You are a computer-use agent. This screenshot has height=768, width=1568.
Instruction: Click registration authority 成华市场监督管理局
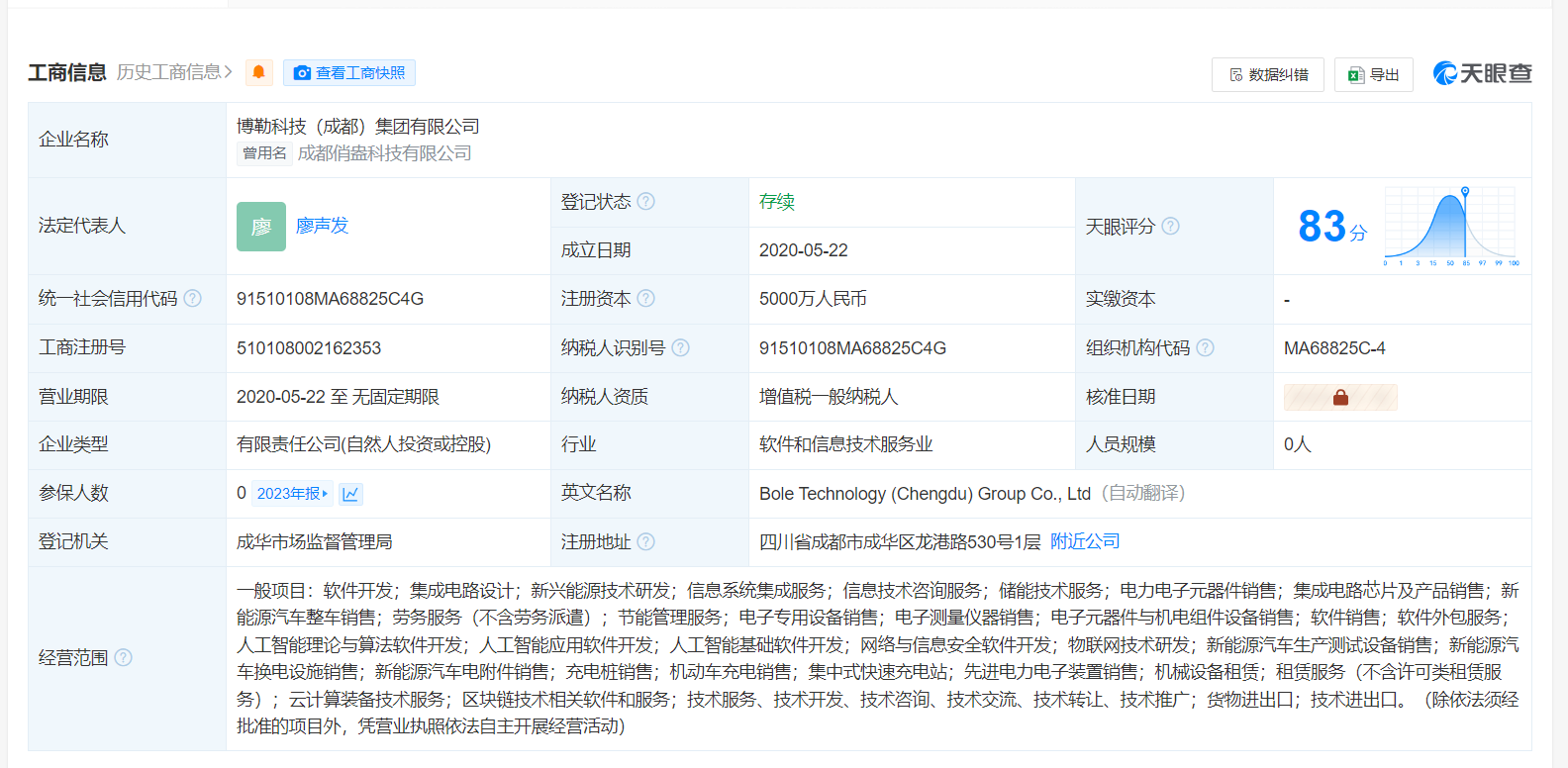point(315,542)
